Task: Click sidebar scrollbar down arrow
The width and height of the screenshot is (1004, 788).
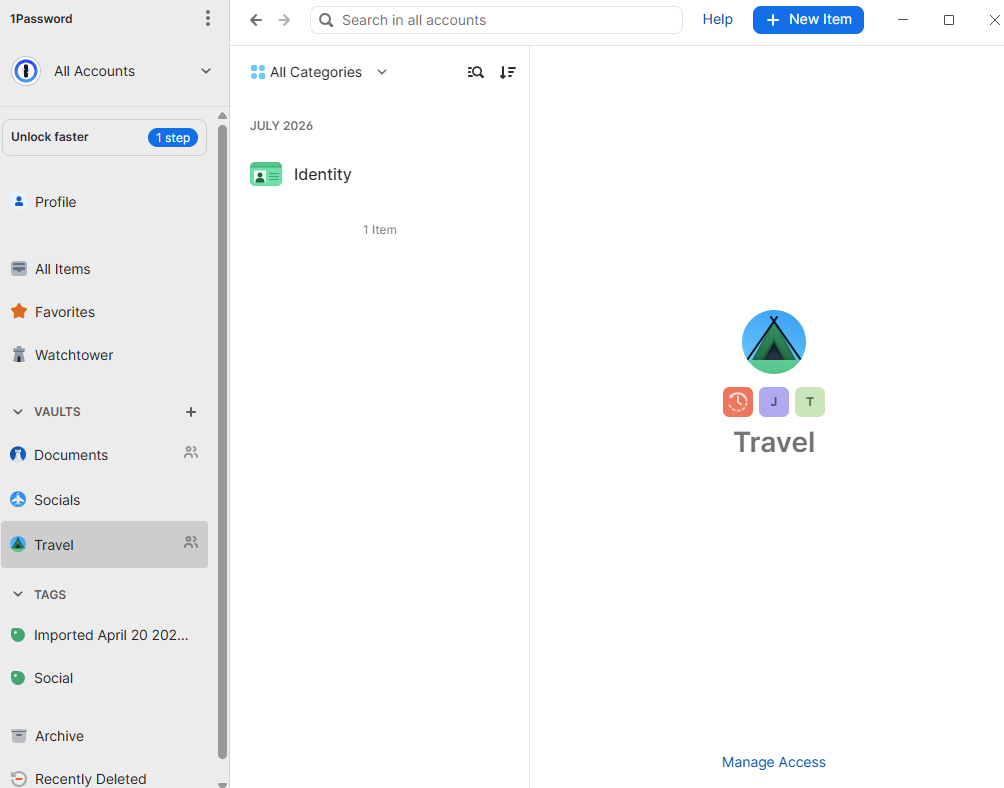Action: [222, 784]
